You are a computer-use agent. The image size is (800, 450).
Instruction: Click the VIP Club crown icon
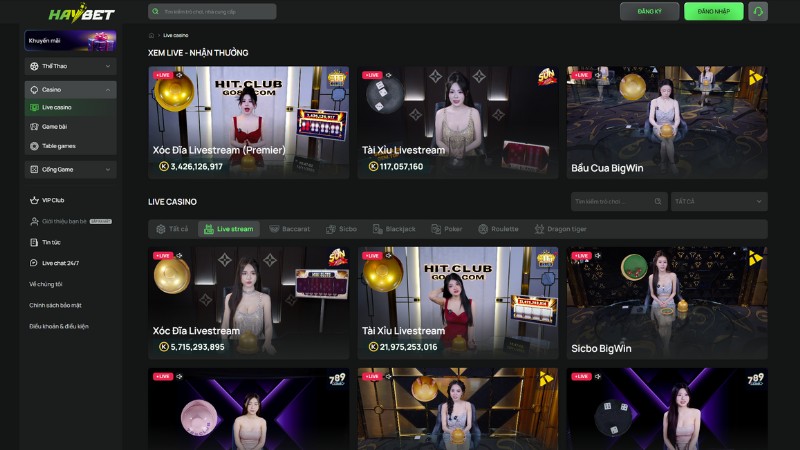[34, 200]
